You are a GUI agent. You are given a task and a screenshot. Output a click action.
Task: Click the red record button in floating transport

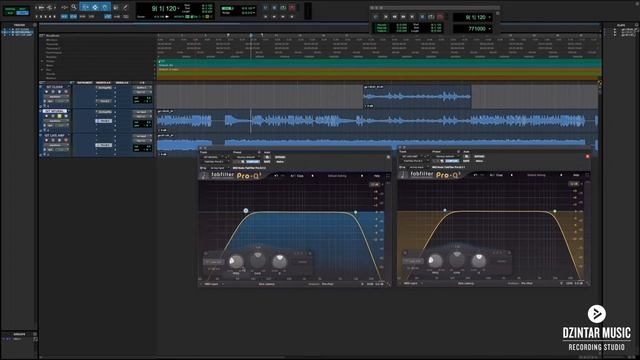440,17
